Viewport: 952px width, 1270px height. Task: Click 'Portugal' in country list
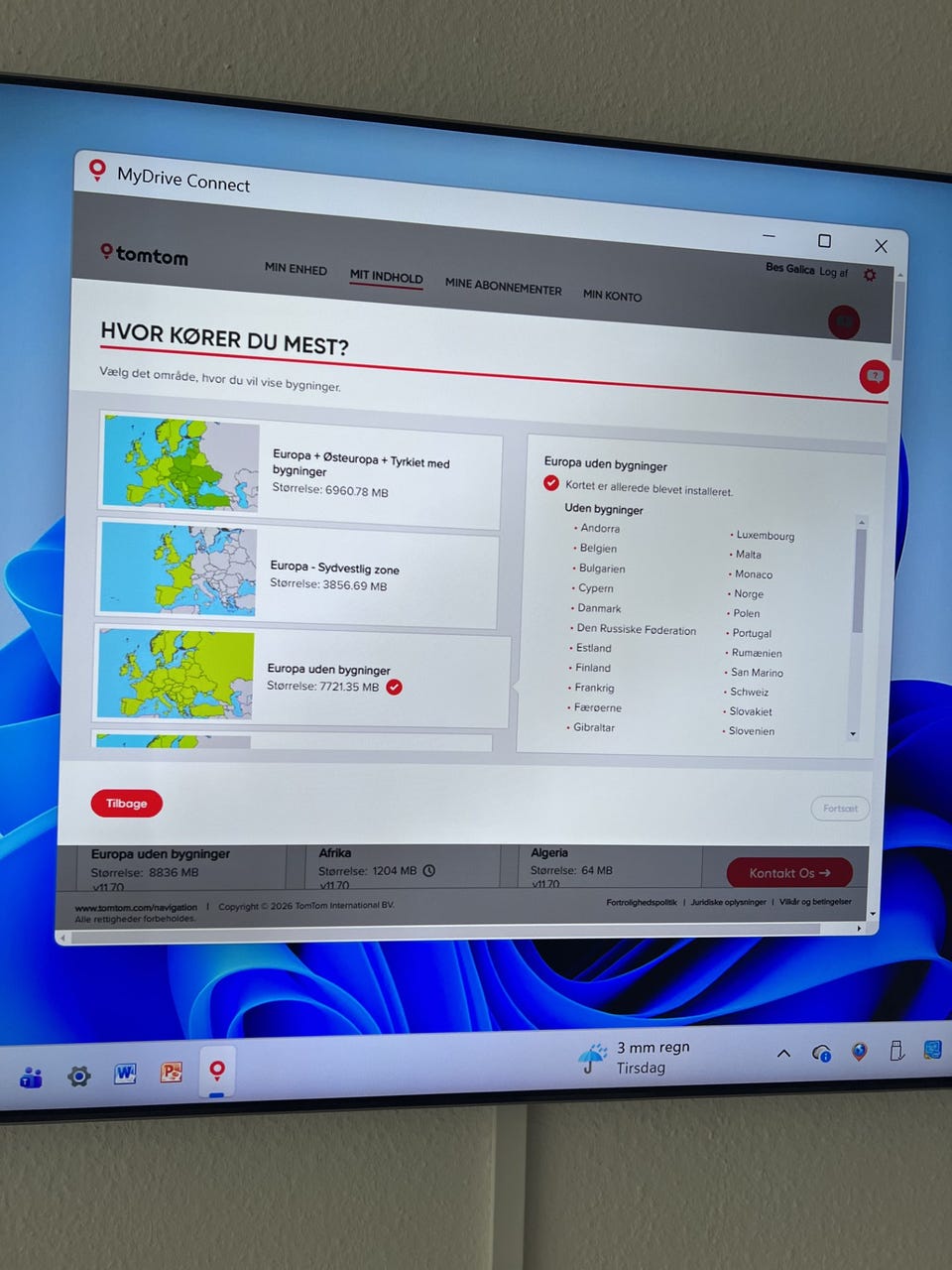(752, 633)
